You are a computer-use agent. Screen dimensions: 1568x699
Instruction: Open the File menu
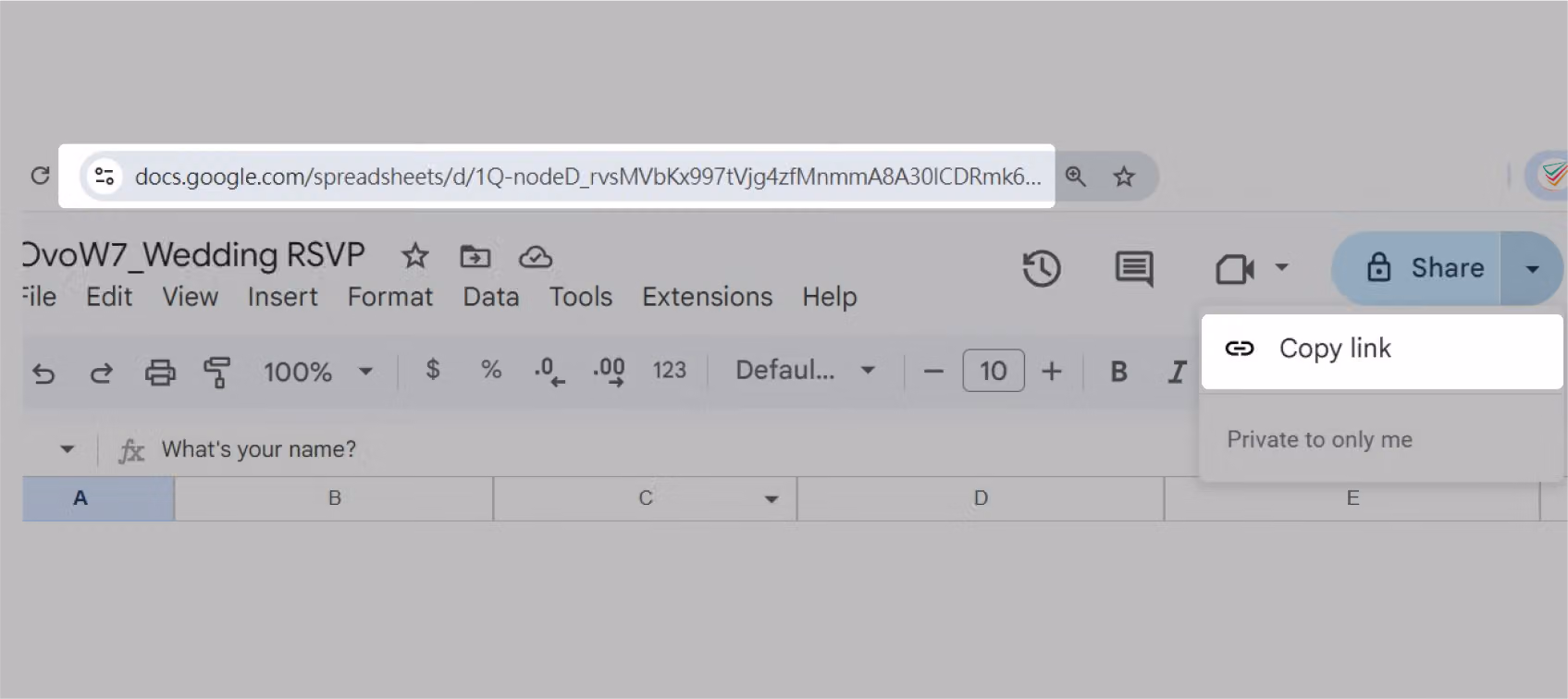39,297
